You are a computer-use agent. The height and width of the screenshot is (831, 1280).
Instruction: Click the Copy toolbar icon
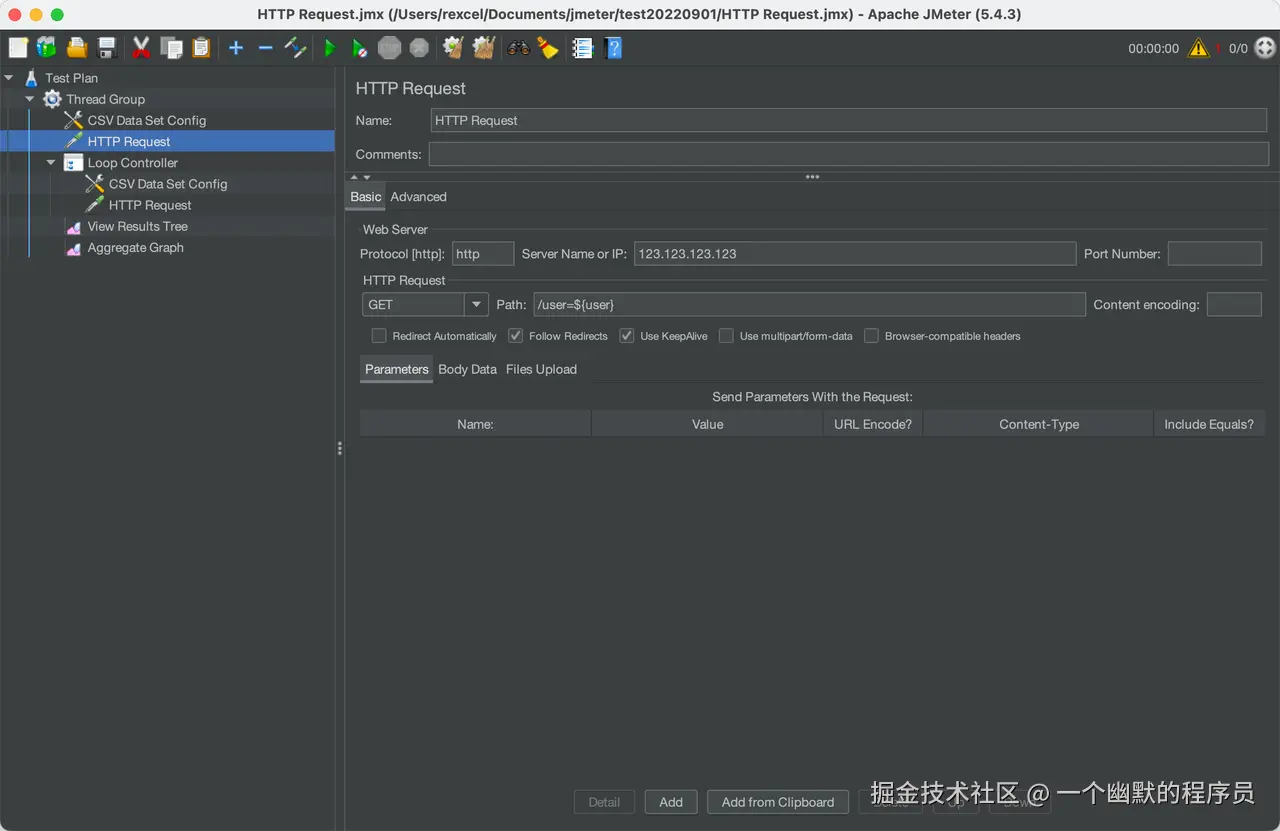(x=172, y=47)
